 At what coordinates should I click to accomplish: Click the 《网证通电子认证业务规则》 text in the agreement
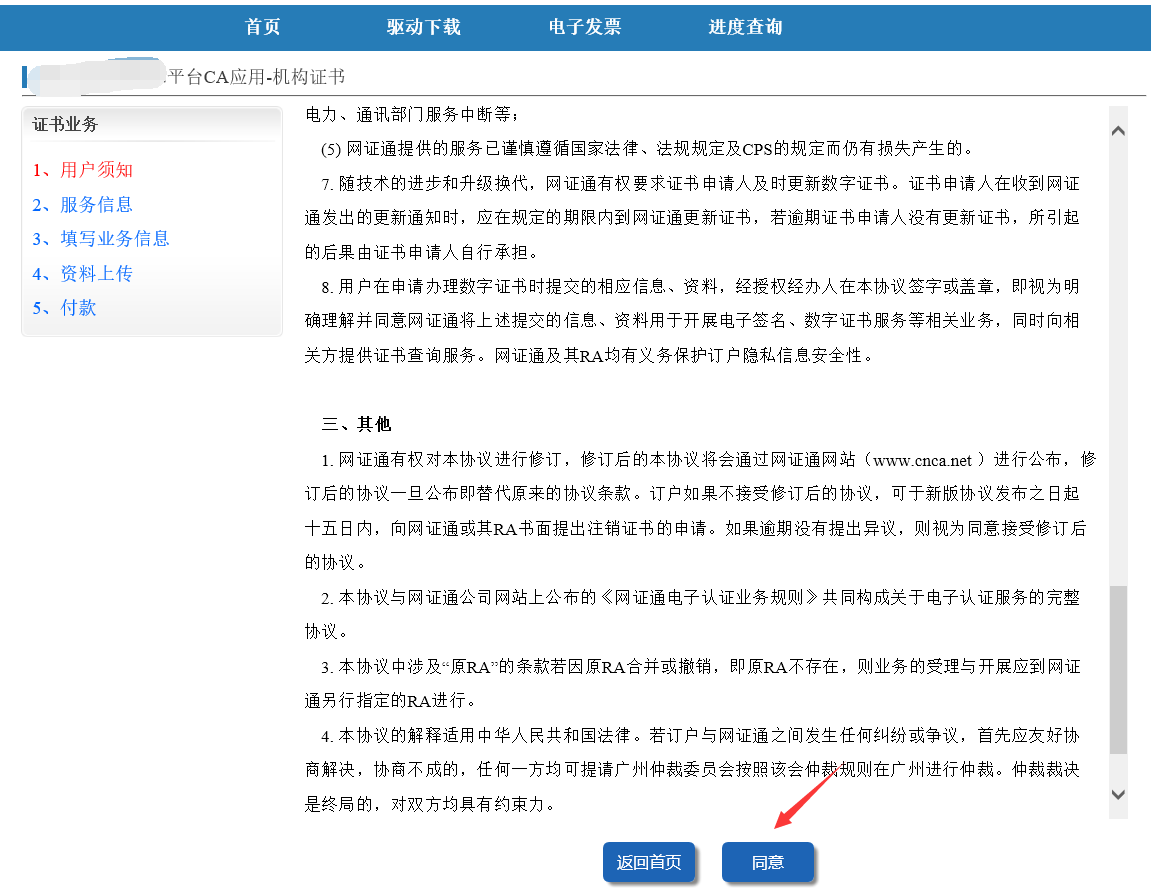click(x=711, y=598)
